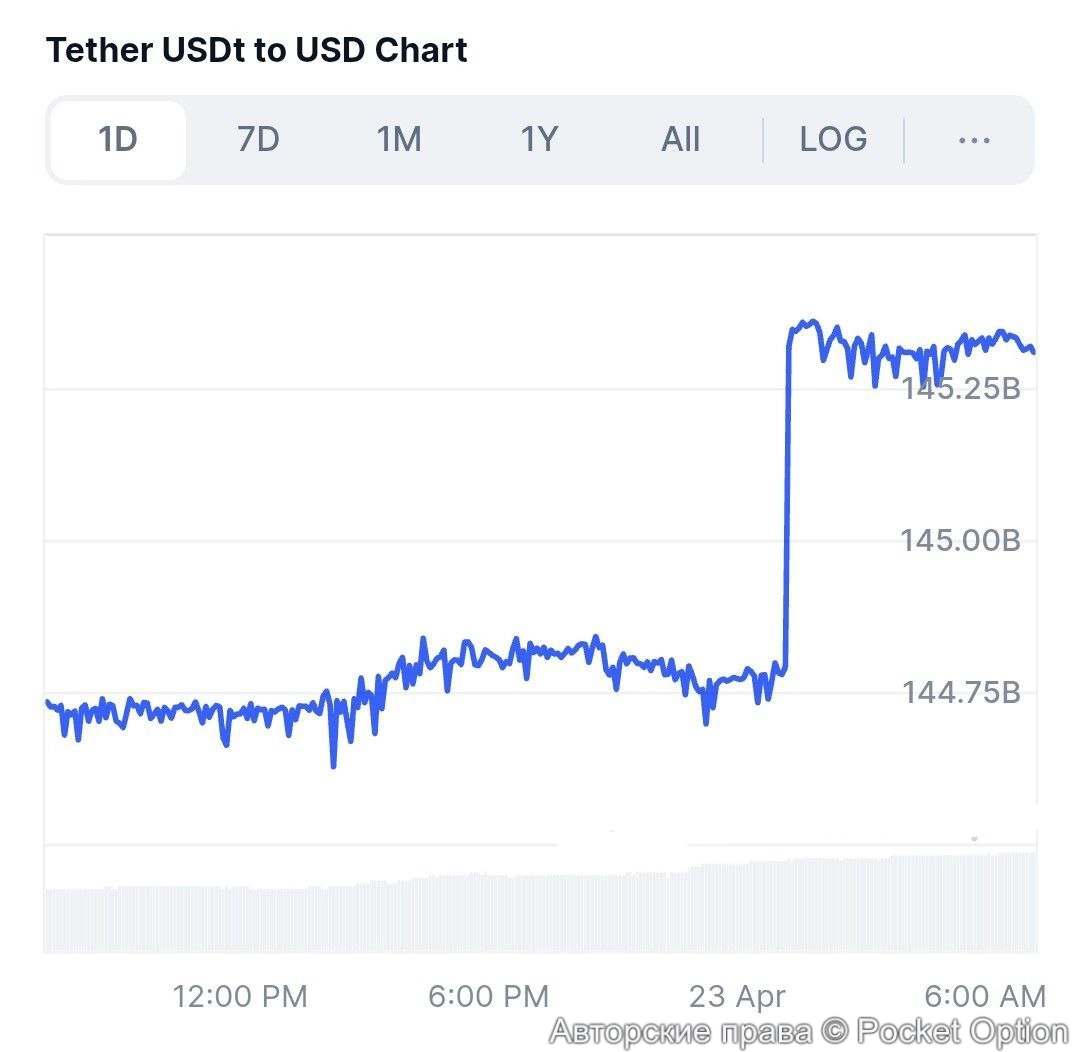Switch to the 7D range tab

[258, 140]
